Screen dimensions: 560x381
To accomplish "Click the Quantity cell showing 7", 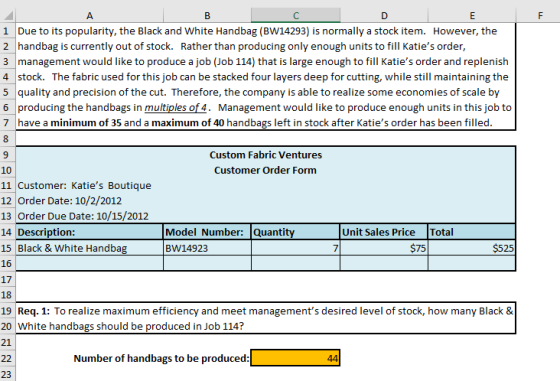I will click(295, 248).
